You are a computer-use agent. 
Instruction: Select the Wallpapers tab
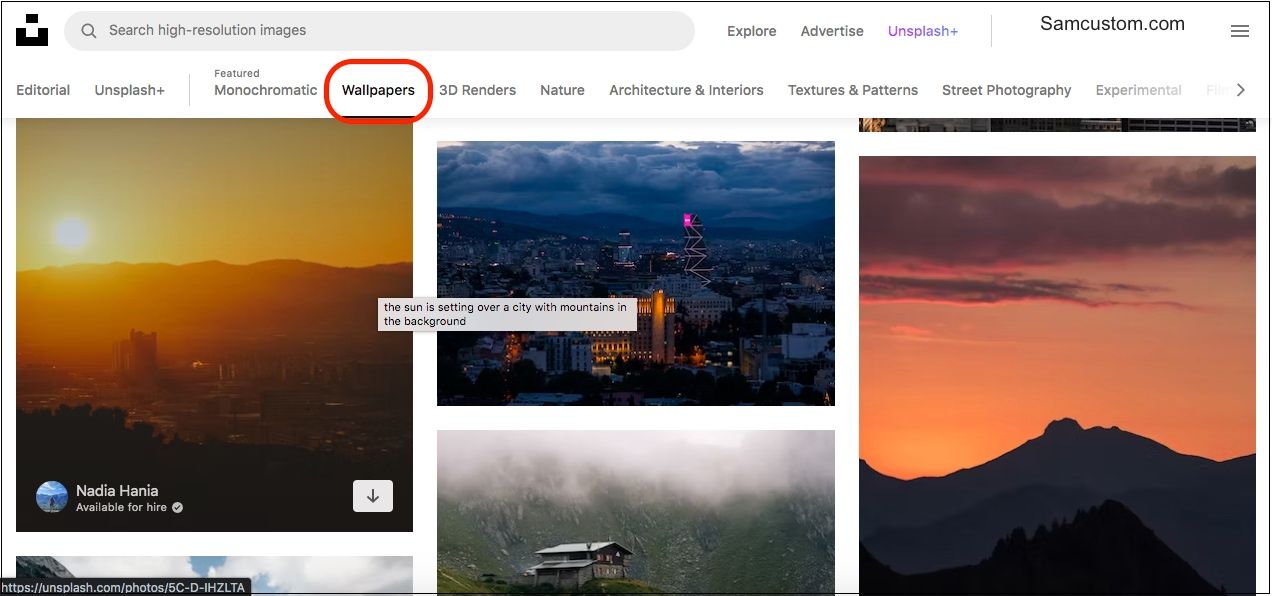(378, 90)
